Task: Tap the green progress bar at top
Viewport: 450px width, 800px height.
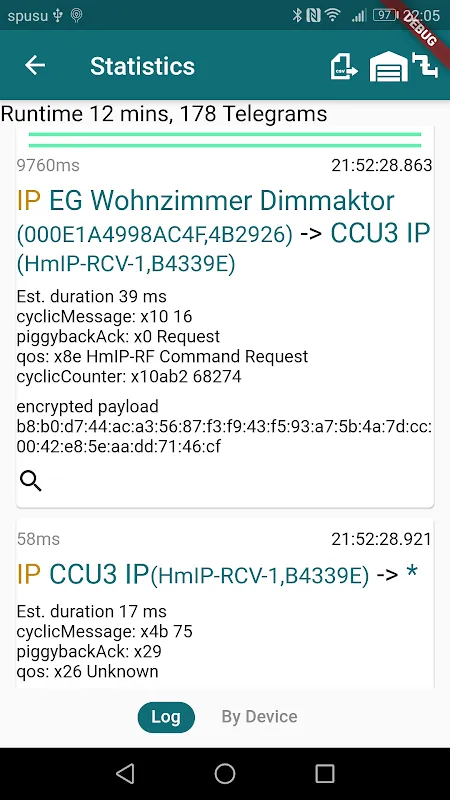Action: (225, 140)
